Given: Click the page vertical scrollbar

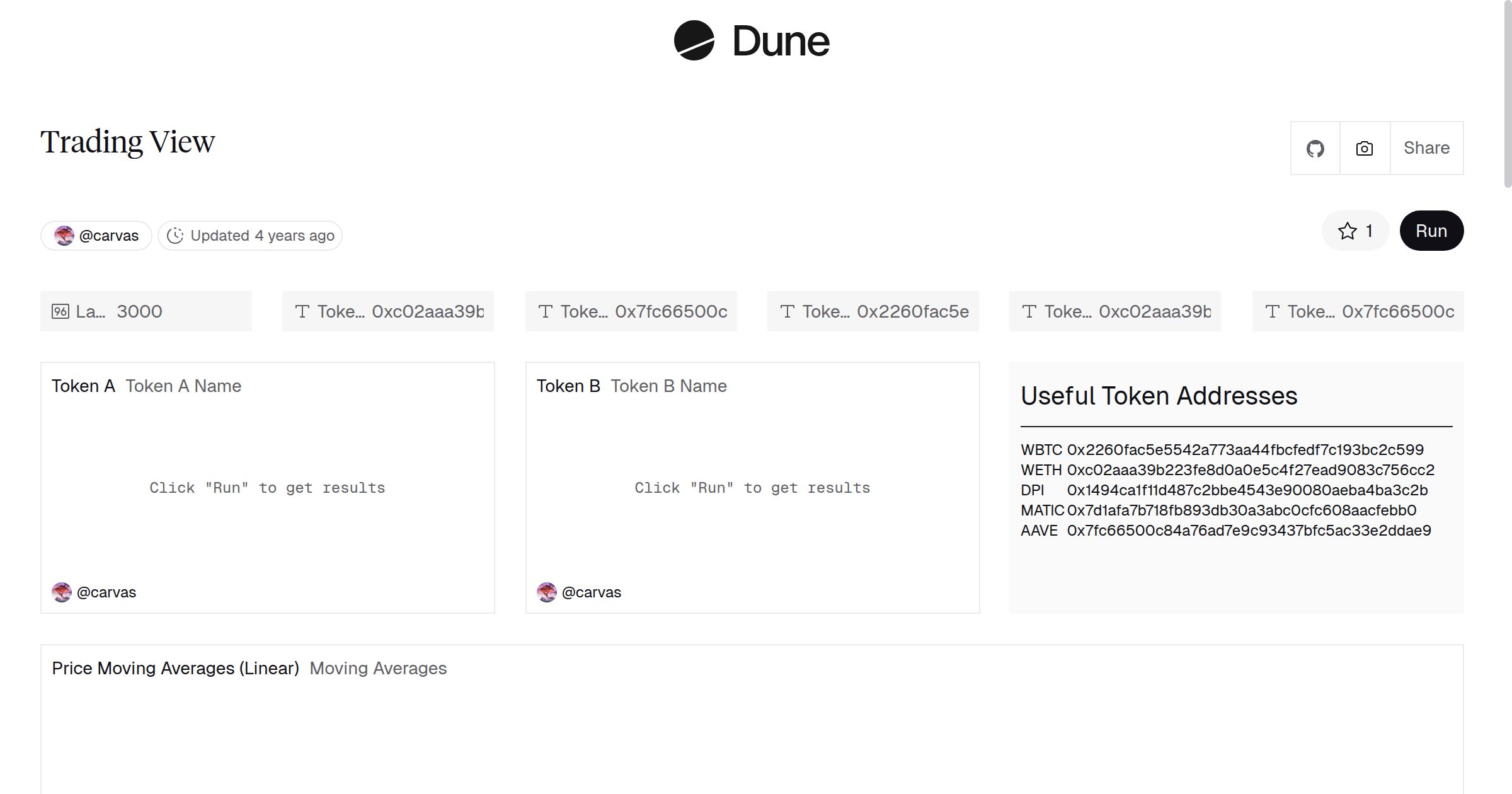Looking at the screenshot, I should click(x=1507, y=95).
